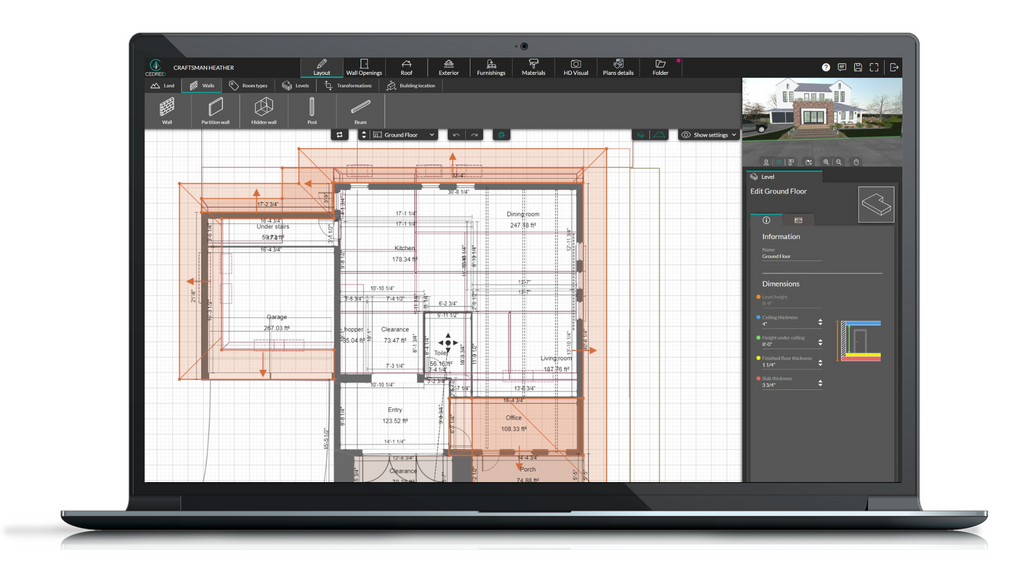1024x576 pixels.
Task: Open the feedback chat icon
Action: [x=842, y=67]
